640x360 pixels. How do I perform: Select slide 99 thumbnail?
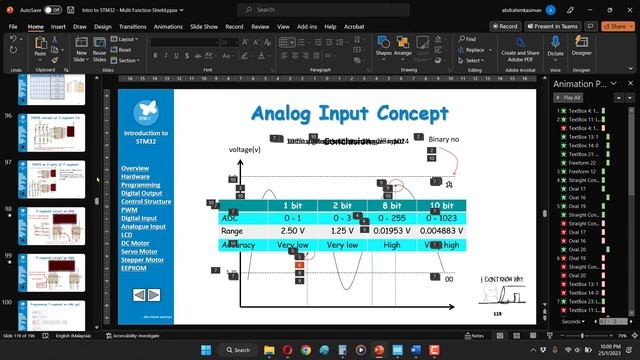tap(51, 273)
